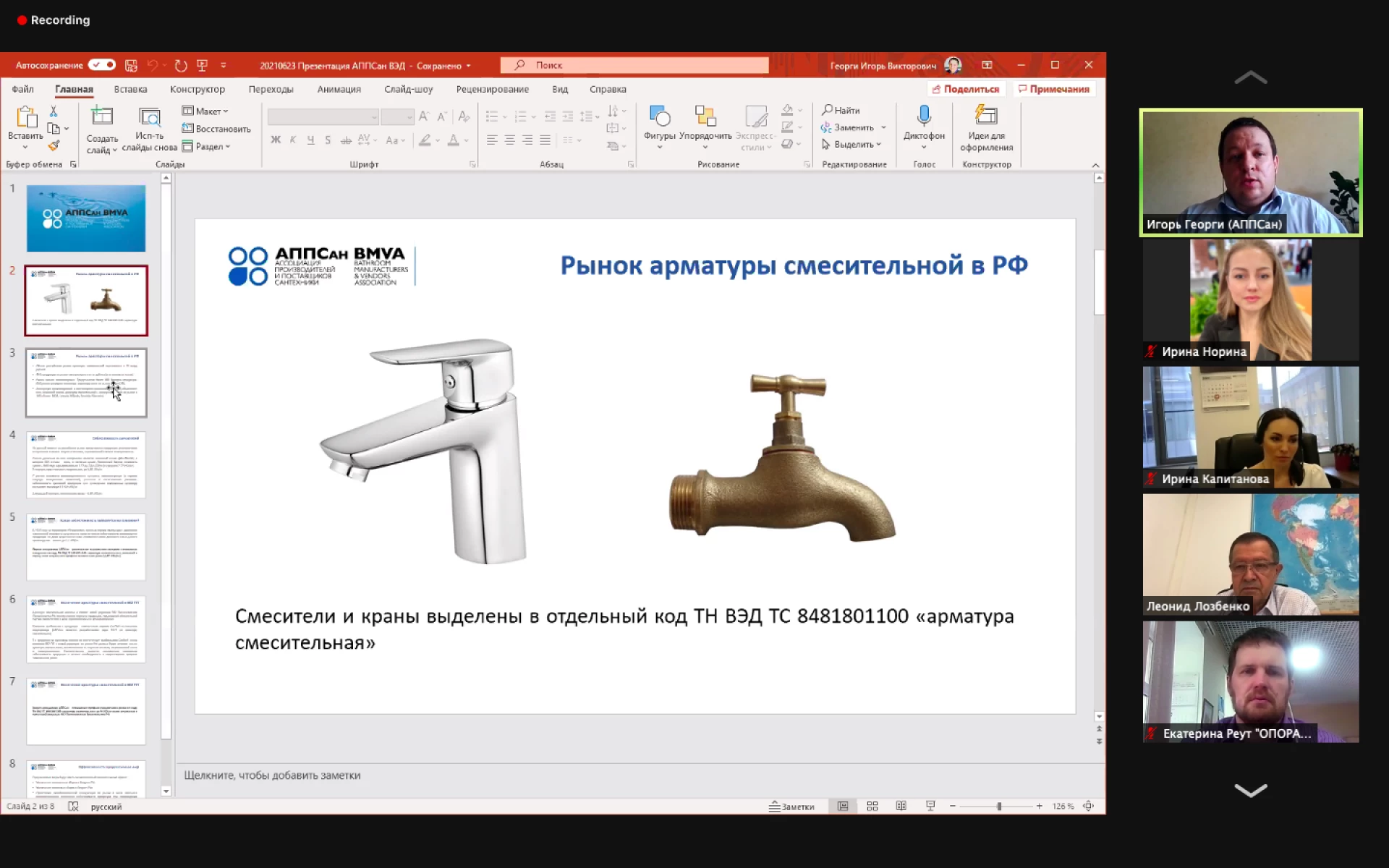Open the font color (A) picker
This screenshot has height=868, width=1389.
click(454, 140)
